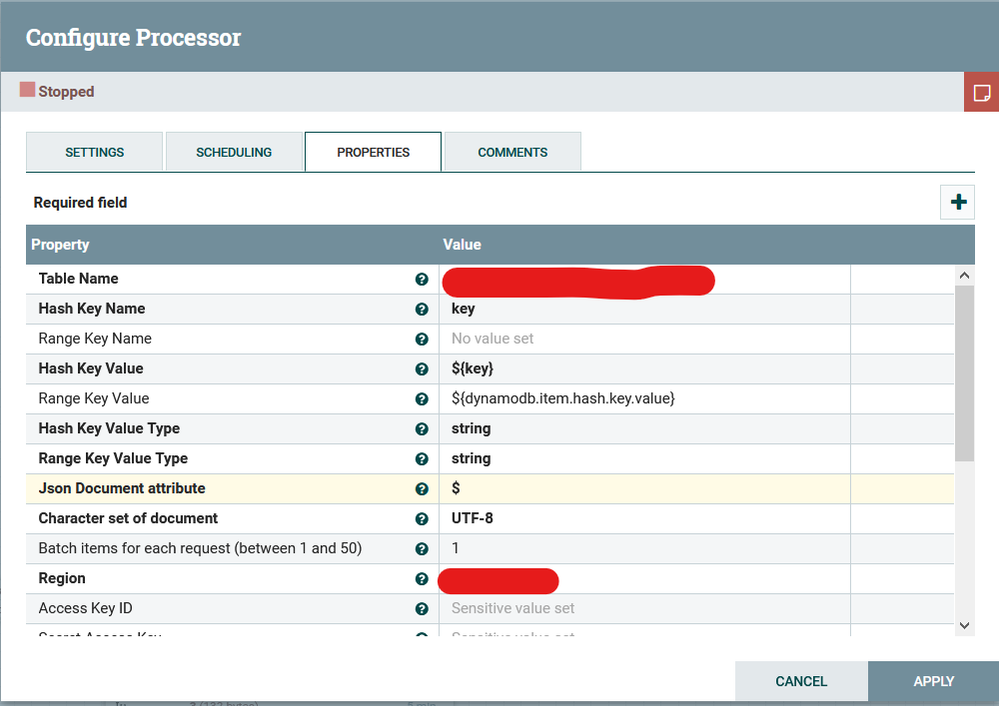Image resolution: width=999 pixels, height=706 pixels.
Task: Click the scrollbar up arrow
Action: click(964, 275)
